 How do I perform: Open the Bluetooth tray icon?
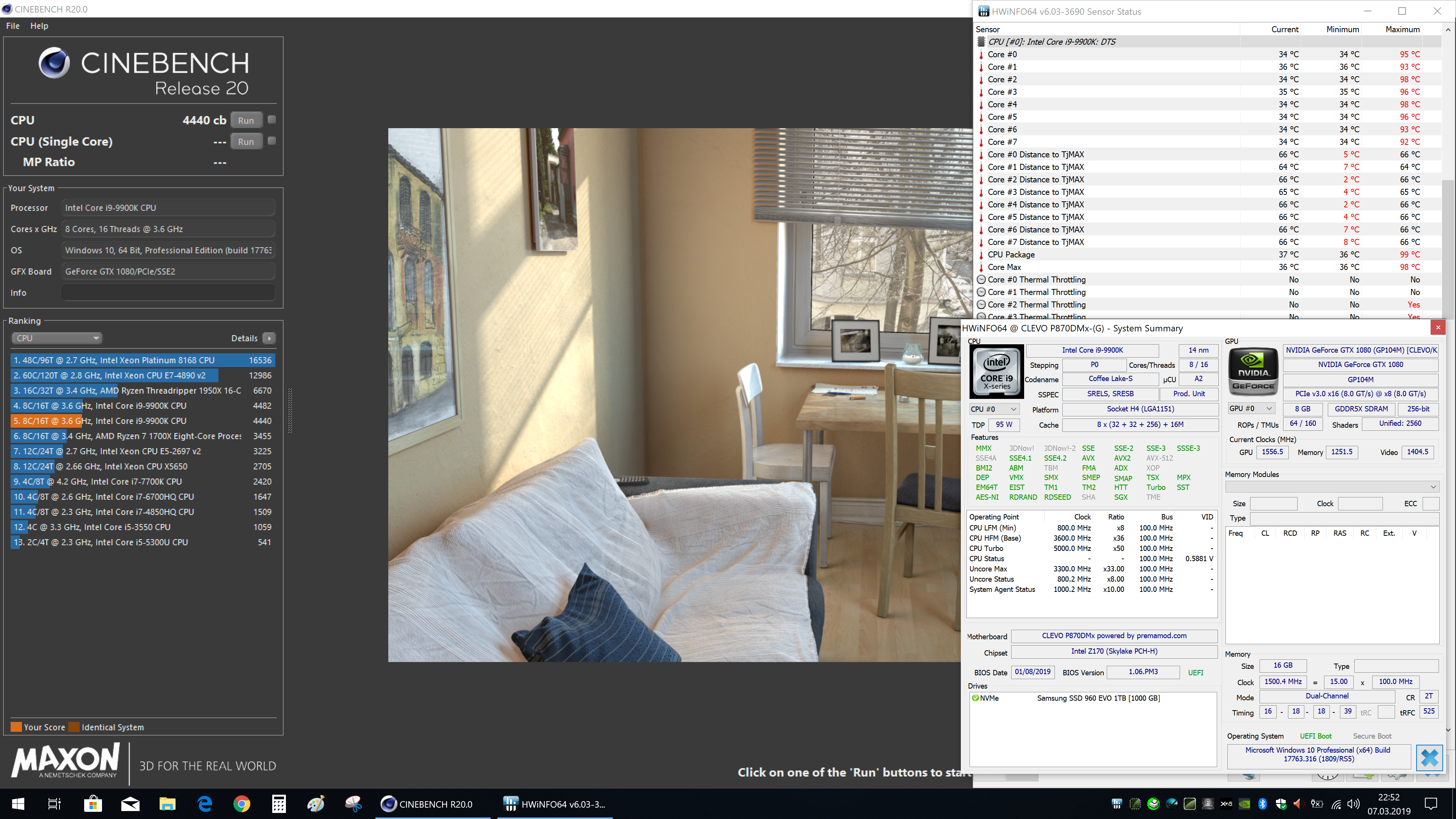tap(1263, 804)
